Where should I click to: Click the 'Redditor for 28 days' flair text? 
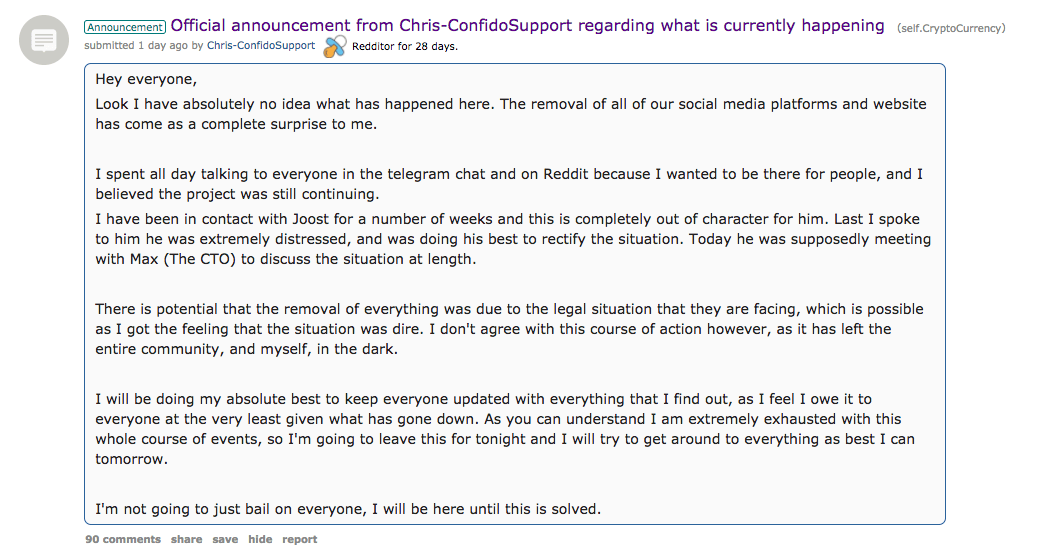(x=404, y=46)
